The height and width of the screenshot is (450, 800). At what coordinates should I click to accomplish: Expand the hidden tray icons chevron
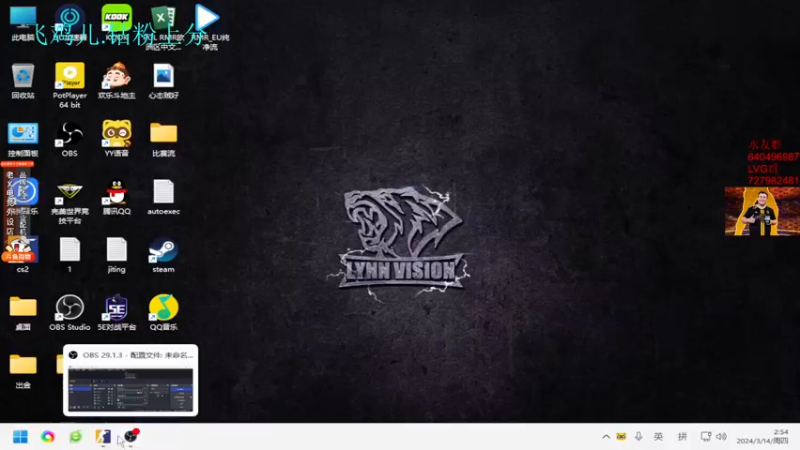click(606, 437)
